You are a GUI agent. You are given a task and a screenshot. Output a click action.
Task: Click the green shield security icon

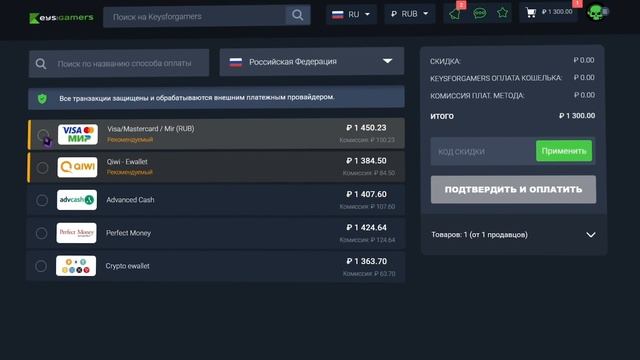(42, 98)
